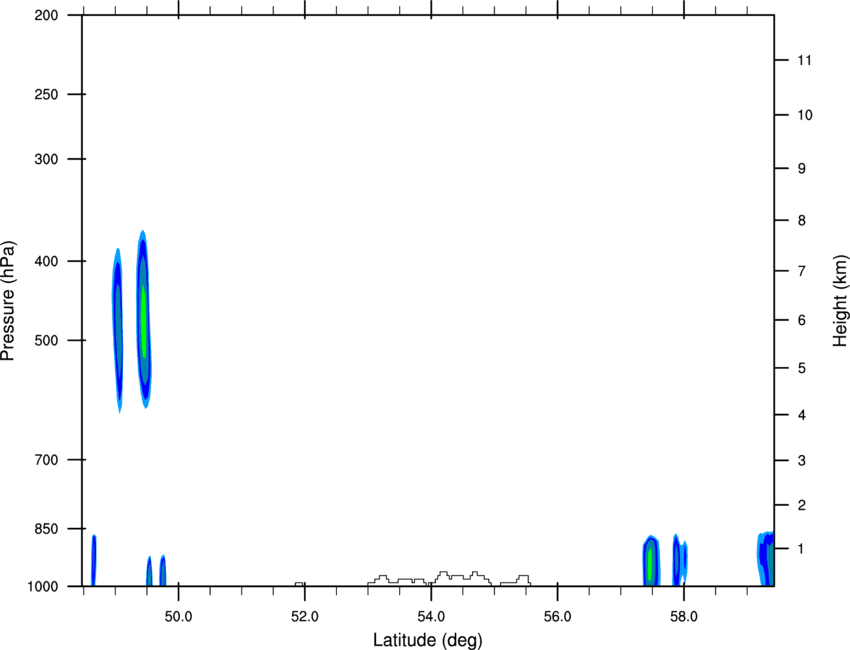Click the 300 pressure tick label
Screen dimensions: 850x650
47,159
